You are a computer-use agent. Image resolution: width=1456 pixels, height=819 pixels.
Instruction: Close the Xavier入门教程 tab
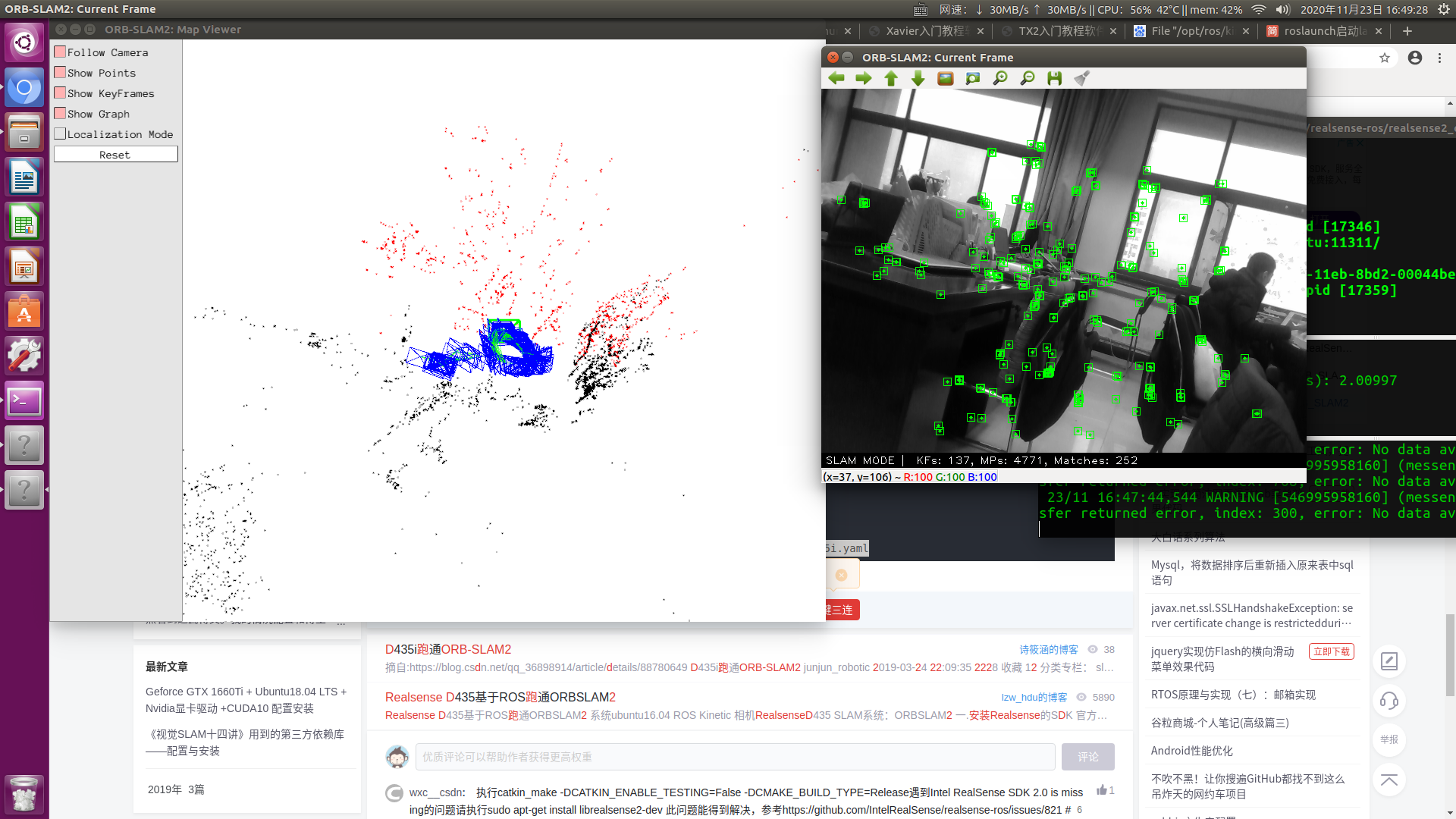tap(981, 31)
